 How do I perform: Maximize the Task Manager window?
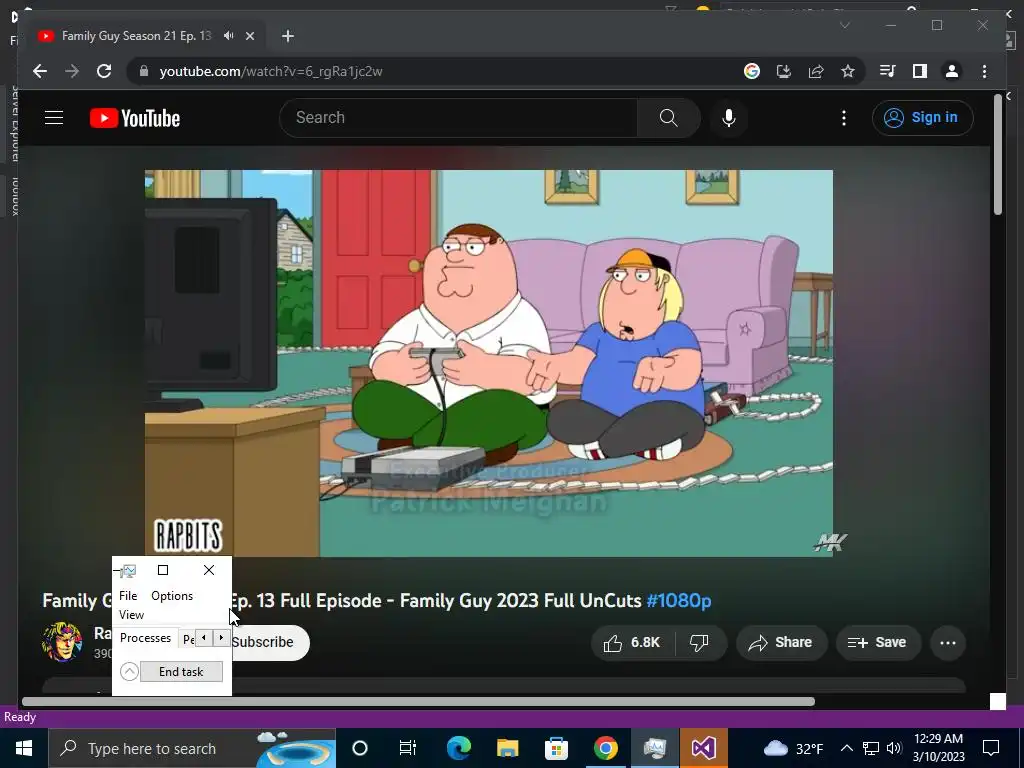[163, 570]
